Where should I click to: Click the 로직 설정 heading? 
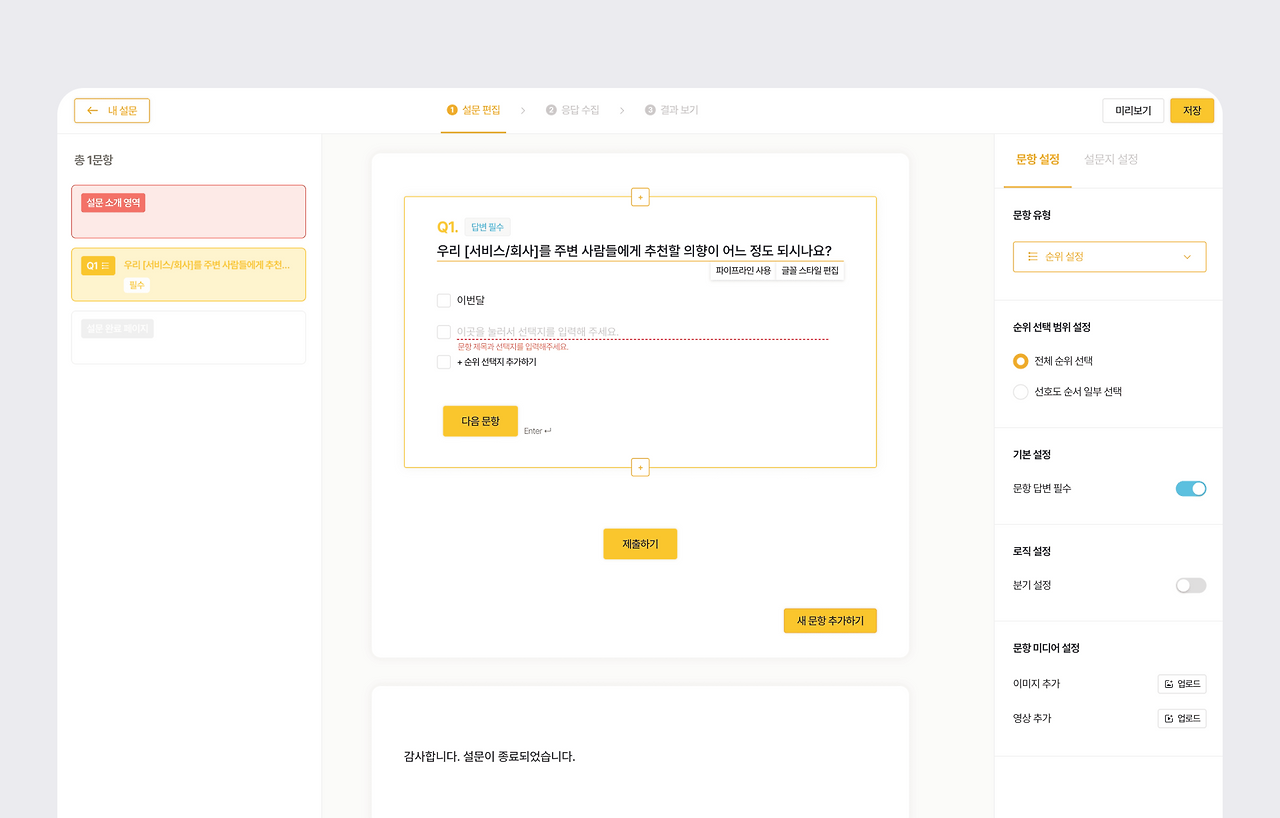click(1032, 551)
